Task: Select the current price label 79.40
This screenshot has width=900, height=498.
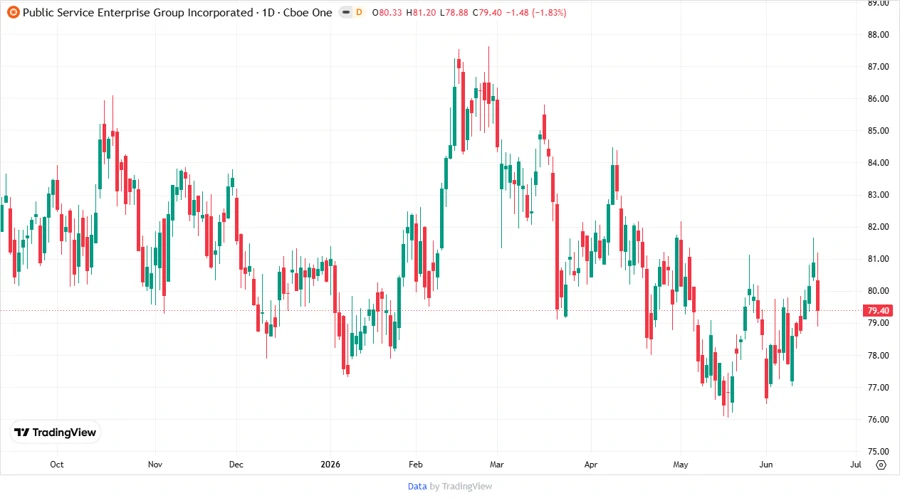Action: click(x=878, y=311)
